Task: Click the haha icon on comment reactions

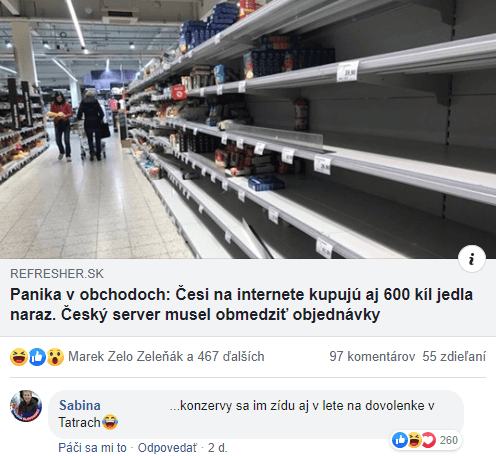Action: (414, 440)
